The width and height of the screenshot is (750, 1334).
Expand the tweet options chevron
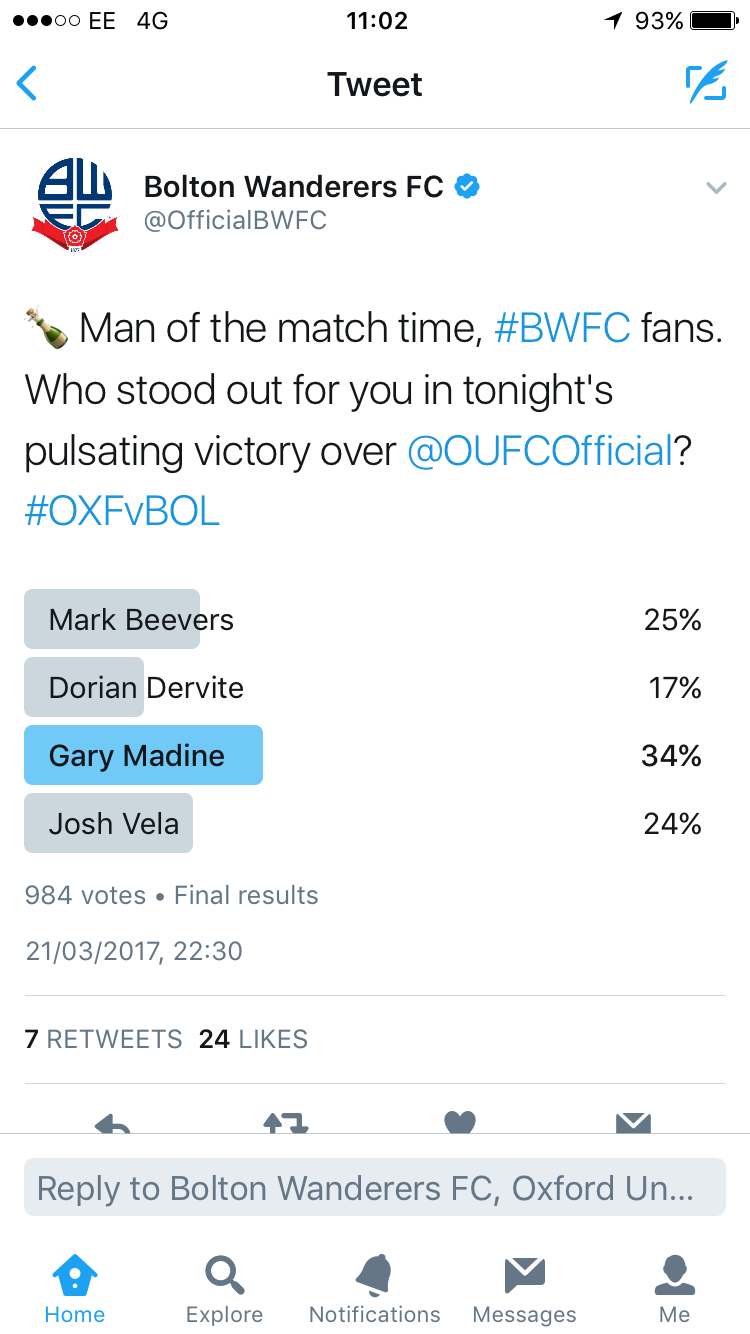[x=716, y=187]
